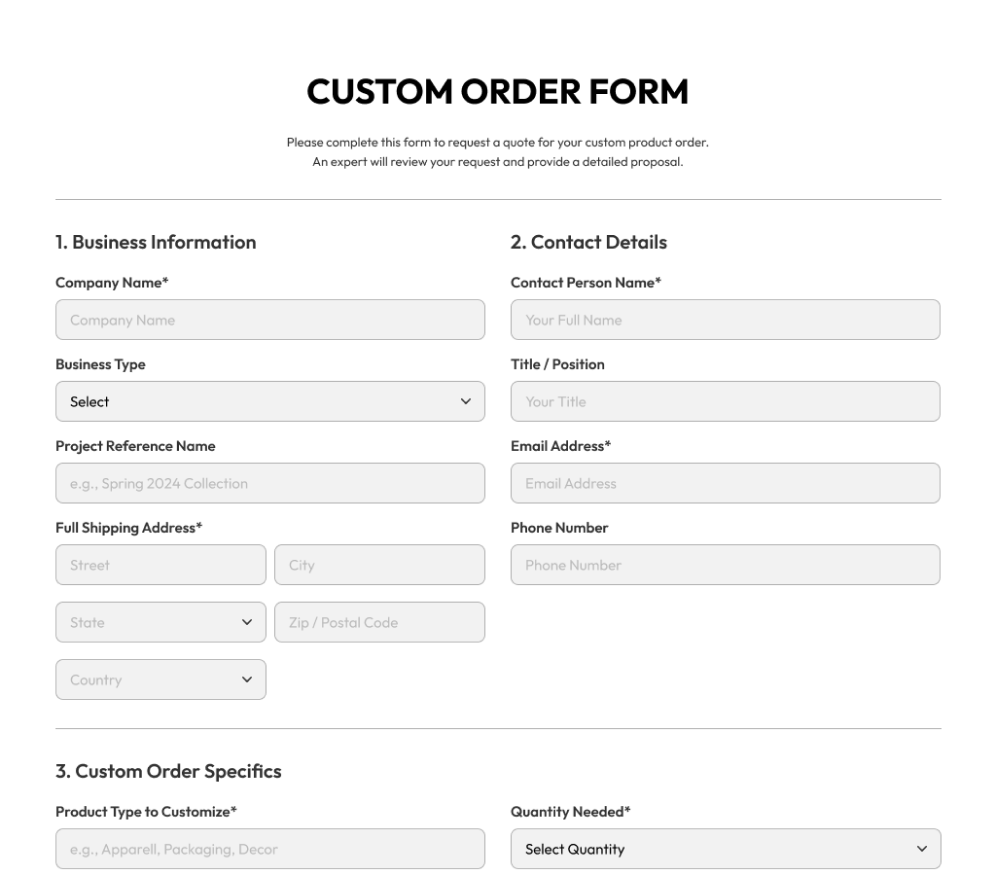Click the Zip / Postal Code field
The width and height of the screenshot is (996, 876).
click(x=379, y=622)
